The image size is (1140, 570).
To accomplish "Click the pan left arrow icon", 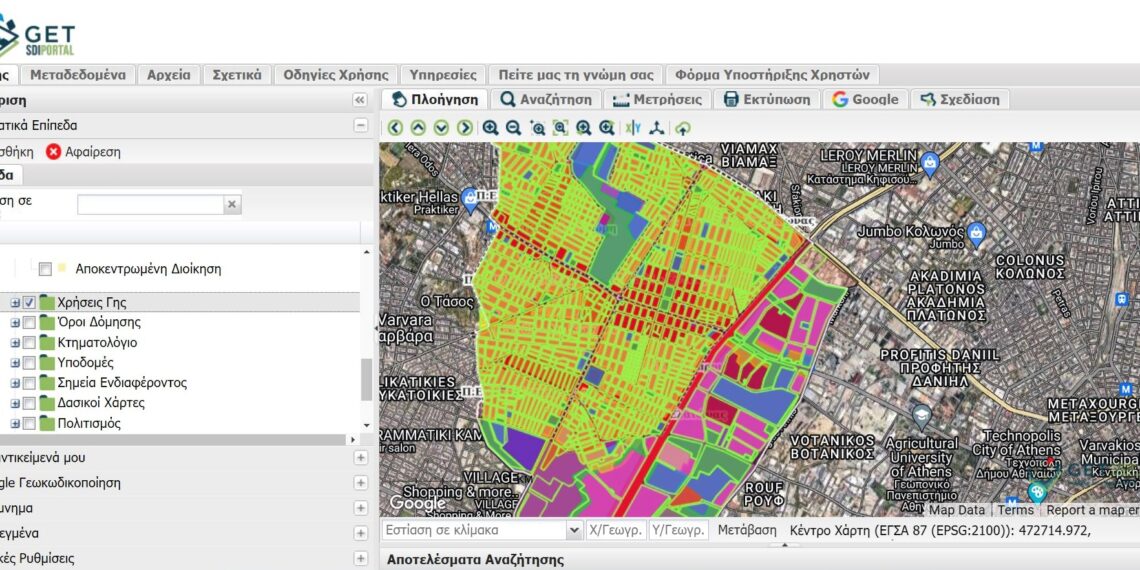I will [x=395, y=128].
